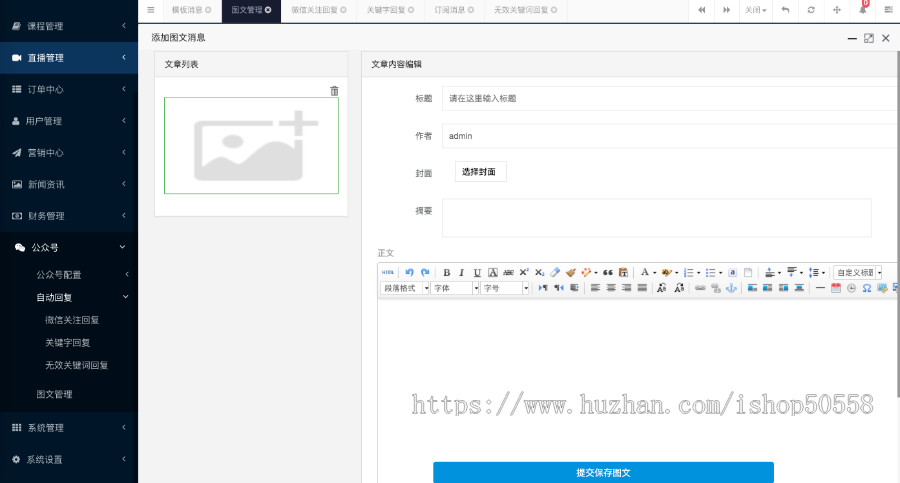900x483 pixels.
Task: Open 微信关注回复 in the sidebar
Action: 72,320
